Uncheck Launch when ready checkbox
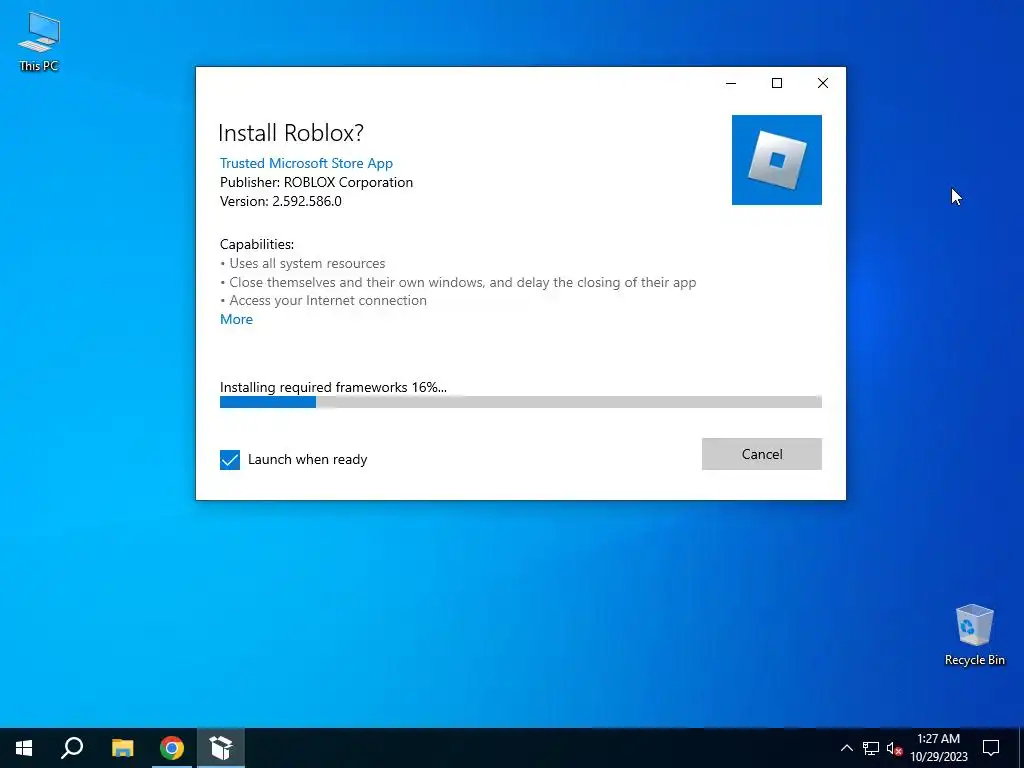Image resolution: width=1024 pixels, height=768 pixels. (230, 460)
